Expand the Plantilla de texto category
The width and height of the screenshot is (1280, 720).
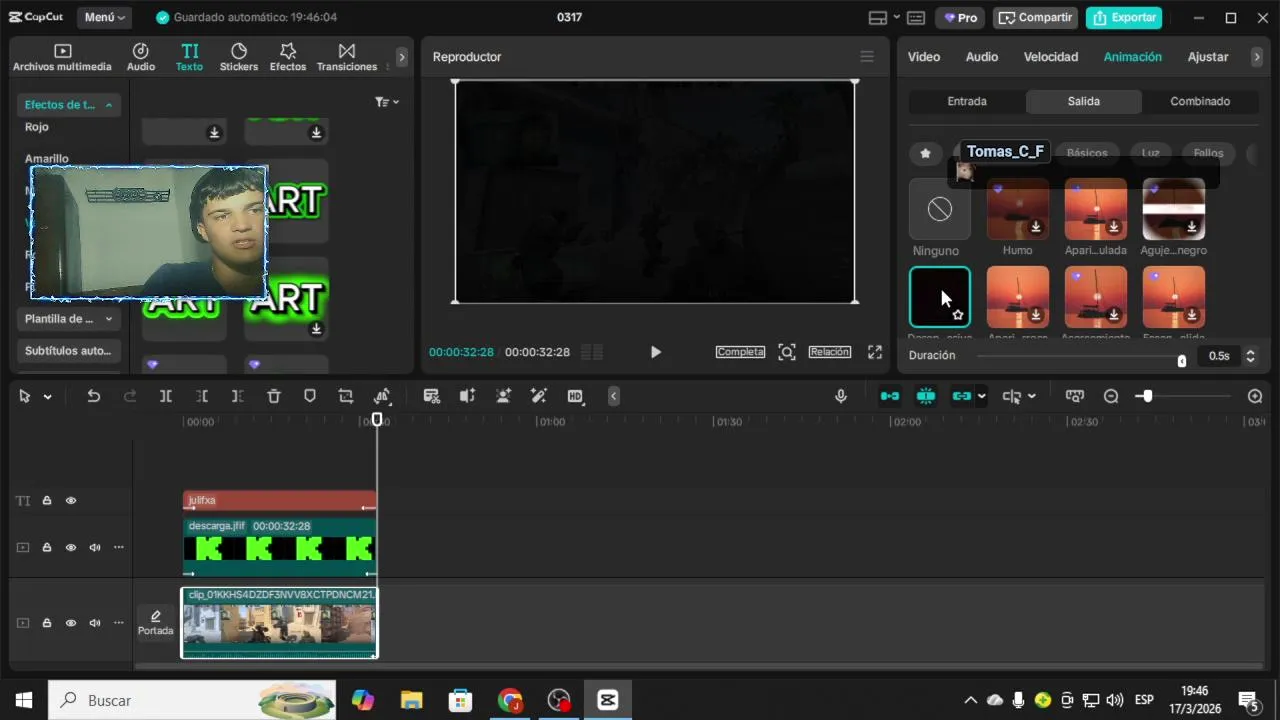click(68, 319)
